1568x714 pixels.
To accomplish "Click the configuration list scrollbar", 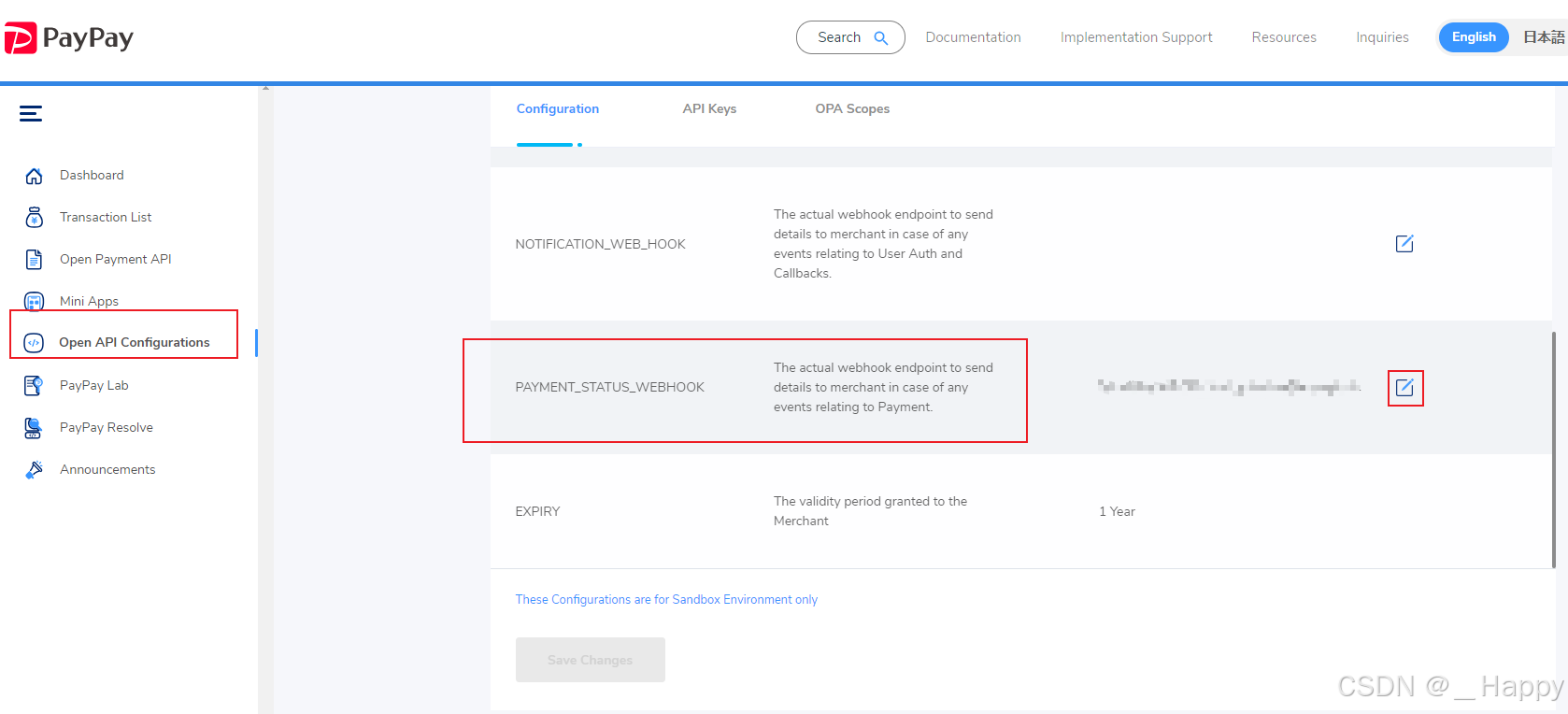I will click(1553, 450).
